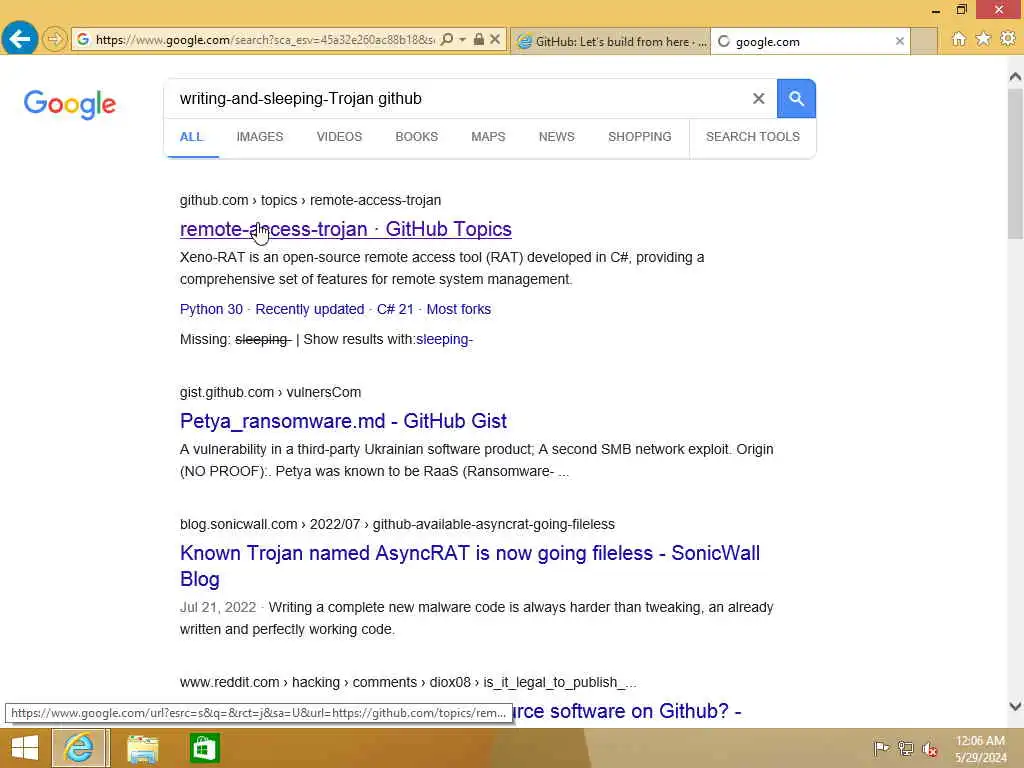
Task: Open a new blank tab
Action: [x=924, y=41]
